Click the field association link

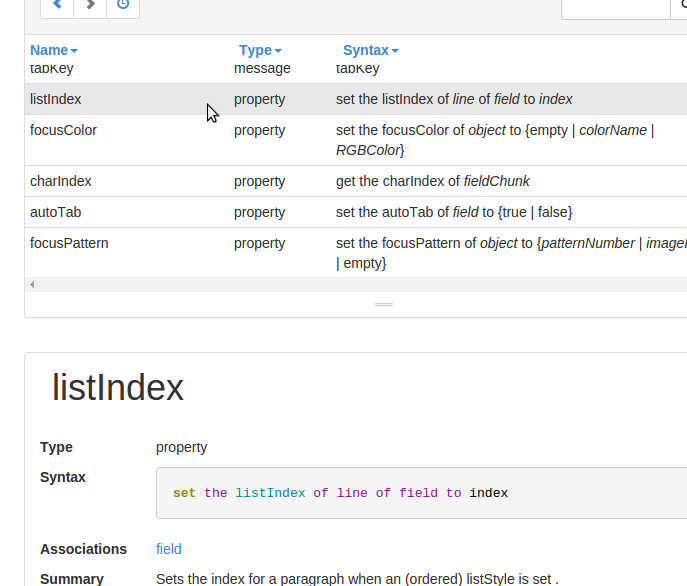(x=168, y=549)
